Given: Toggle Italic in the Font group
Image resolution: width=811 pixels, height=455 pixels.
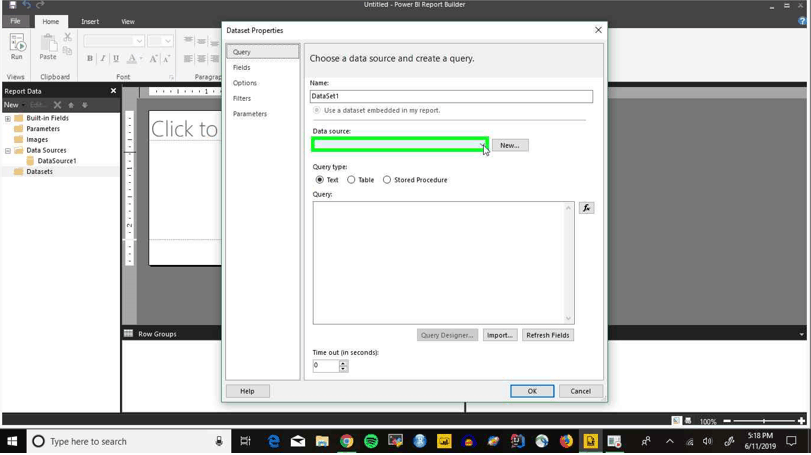Looking at the screenshot, I should (102, 58).
